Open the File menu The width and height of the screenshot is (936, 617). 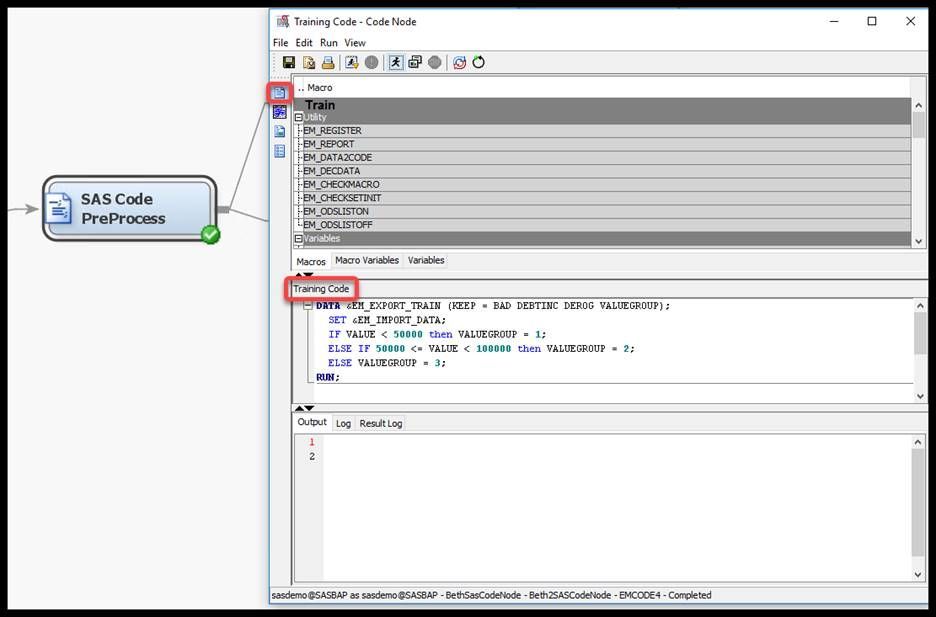click(x=281, y=43)
